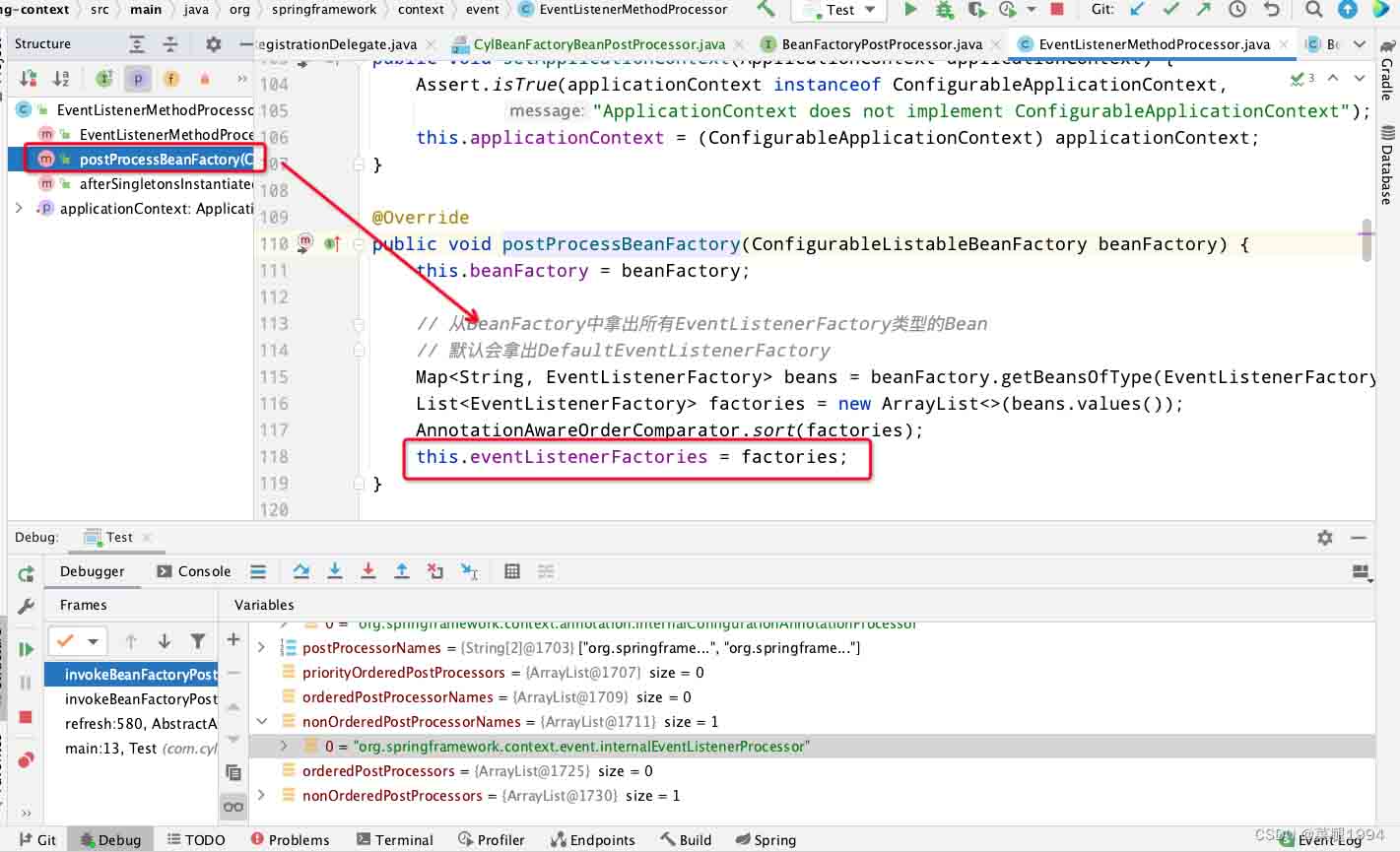Image resolution: width=1400 pixels, height=852 pixels.
Task: Run with coverage icon in top toolbar
Action: (x=976, y=9)
